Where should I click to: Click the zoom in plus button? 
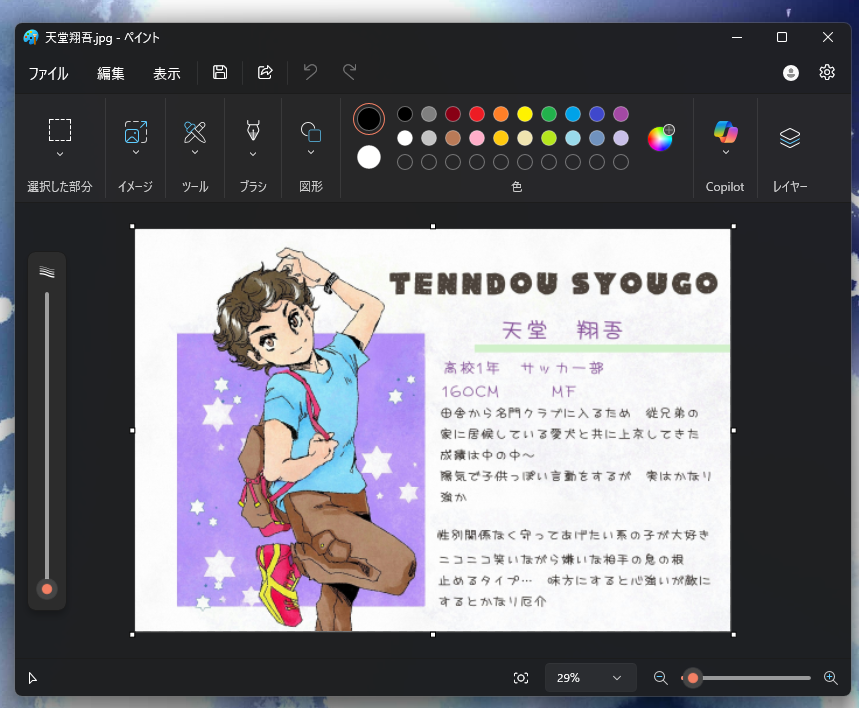830,678
